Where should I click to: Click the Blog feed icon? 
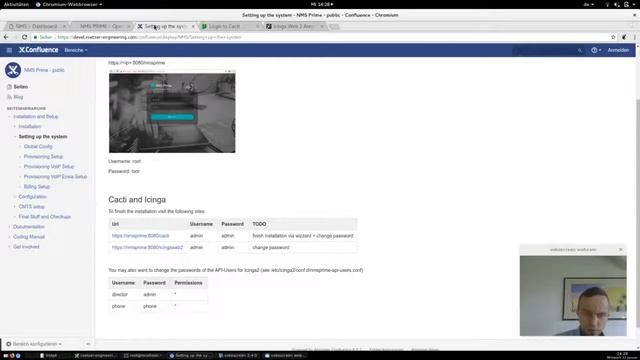point(9,97)
